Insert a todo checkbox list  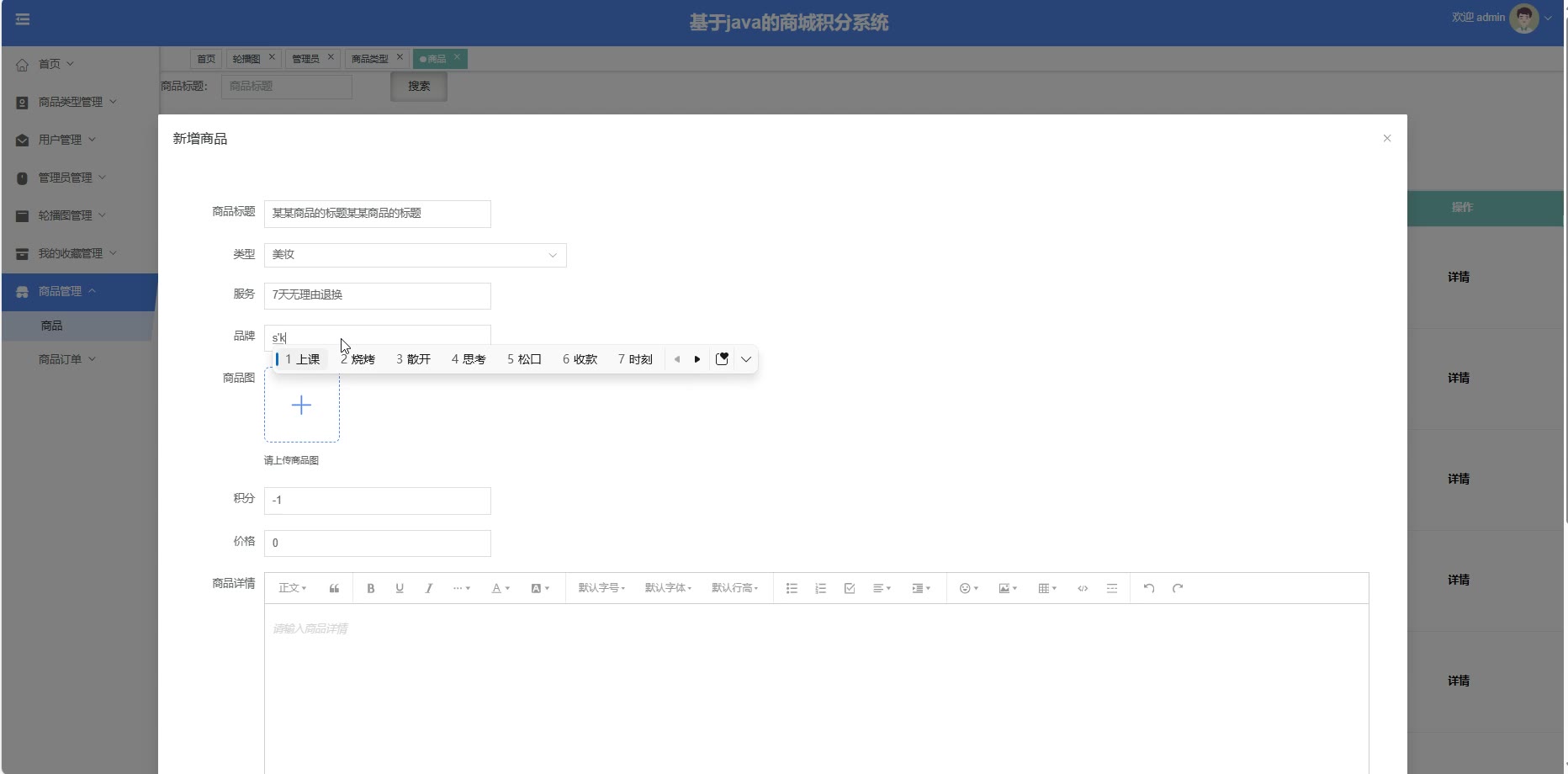[850, 588]
